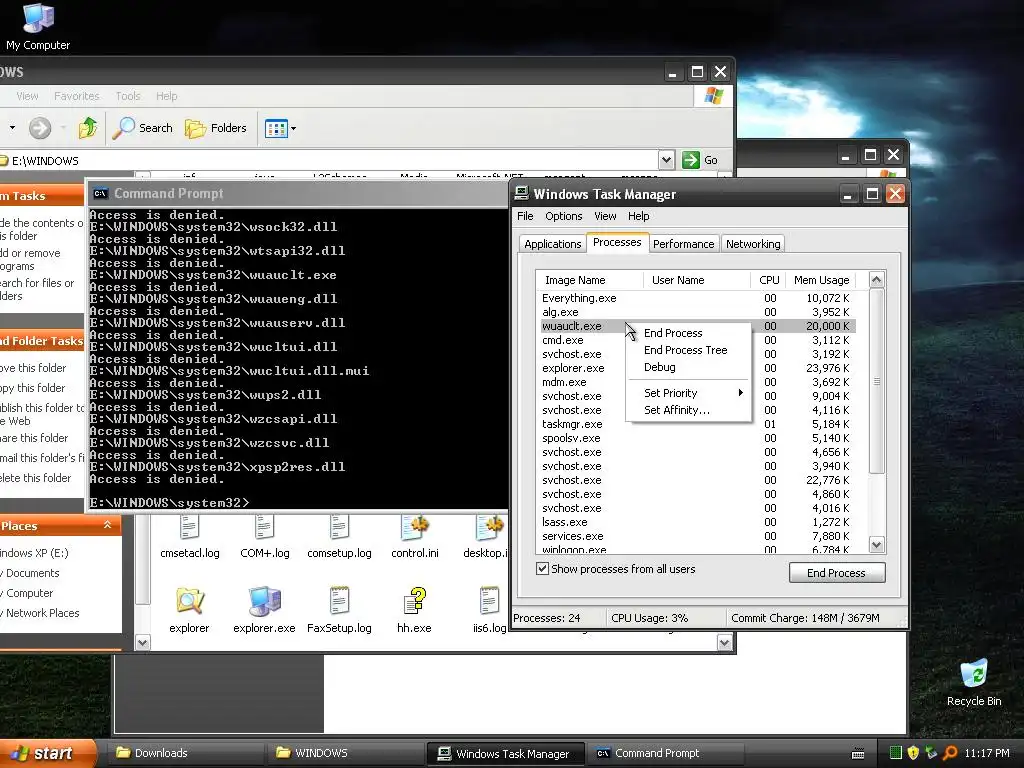Screen dimensions: 1024x768
Task: Open the File menu in Task Manager
Action: click(x=525, y=216)
